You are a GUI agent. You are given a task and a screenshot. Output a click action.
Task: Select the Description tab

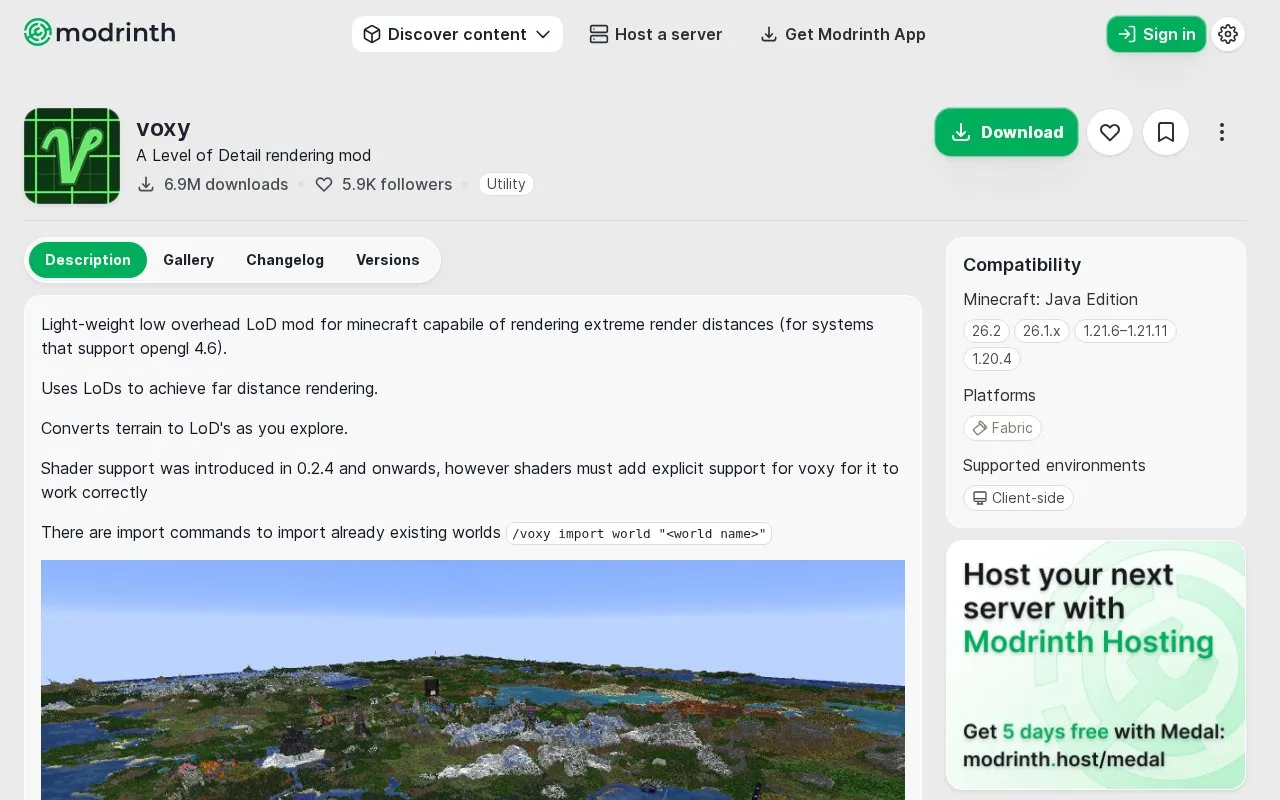pyautogui.click(x=88, y=260)
